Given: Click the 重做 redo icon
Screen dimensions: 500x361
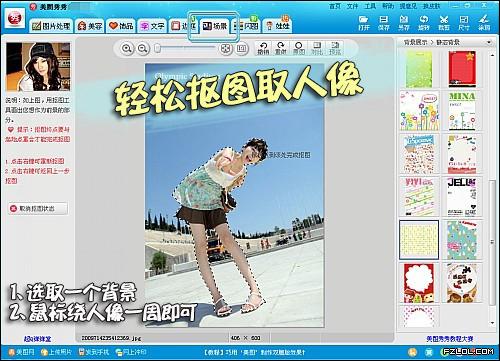Looking at the screenshot, I should tap(281, 48).
